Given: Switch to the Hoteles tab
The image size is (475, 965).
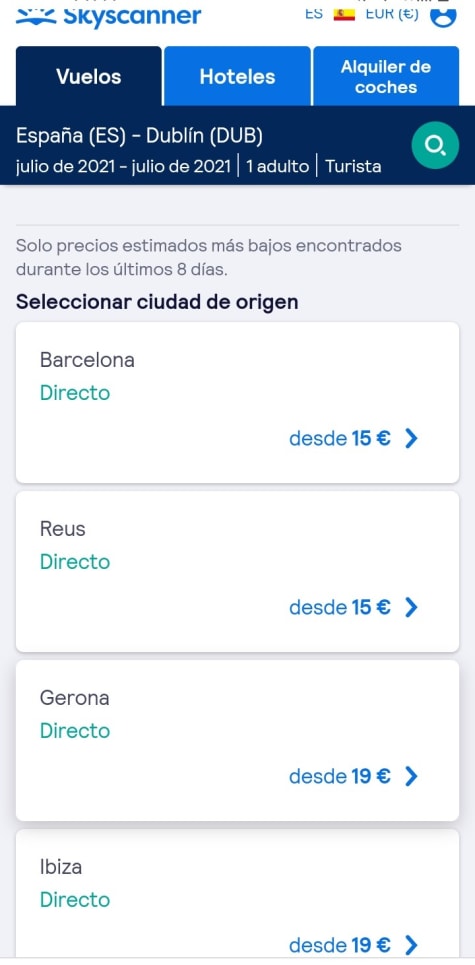Looking at the screenshot, I should pyautogui.click(x=238, y=76).
